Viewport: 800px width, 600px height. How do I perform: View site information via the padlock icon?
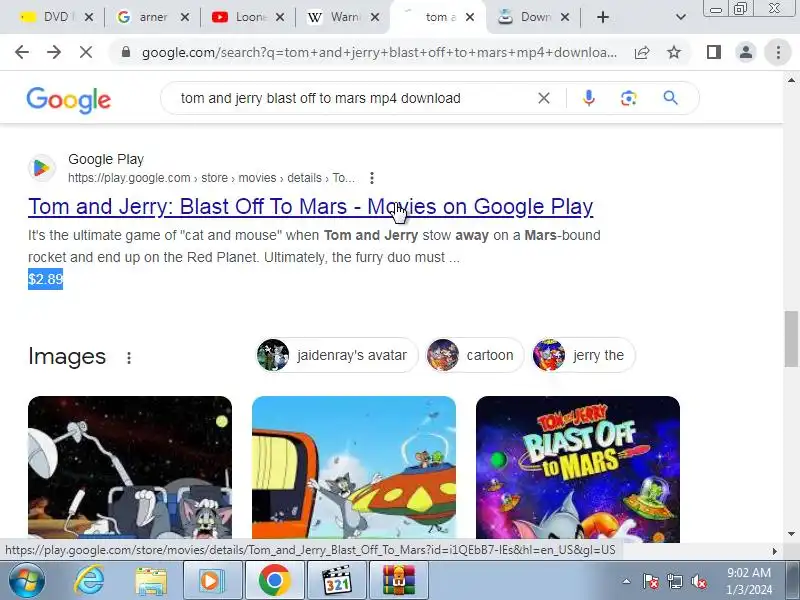coord(126,52)
